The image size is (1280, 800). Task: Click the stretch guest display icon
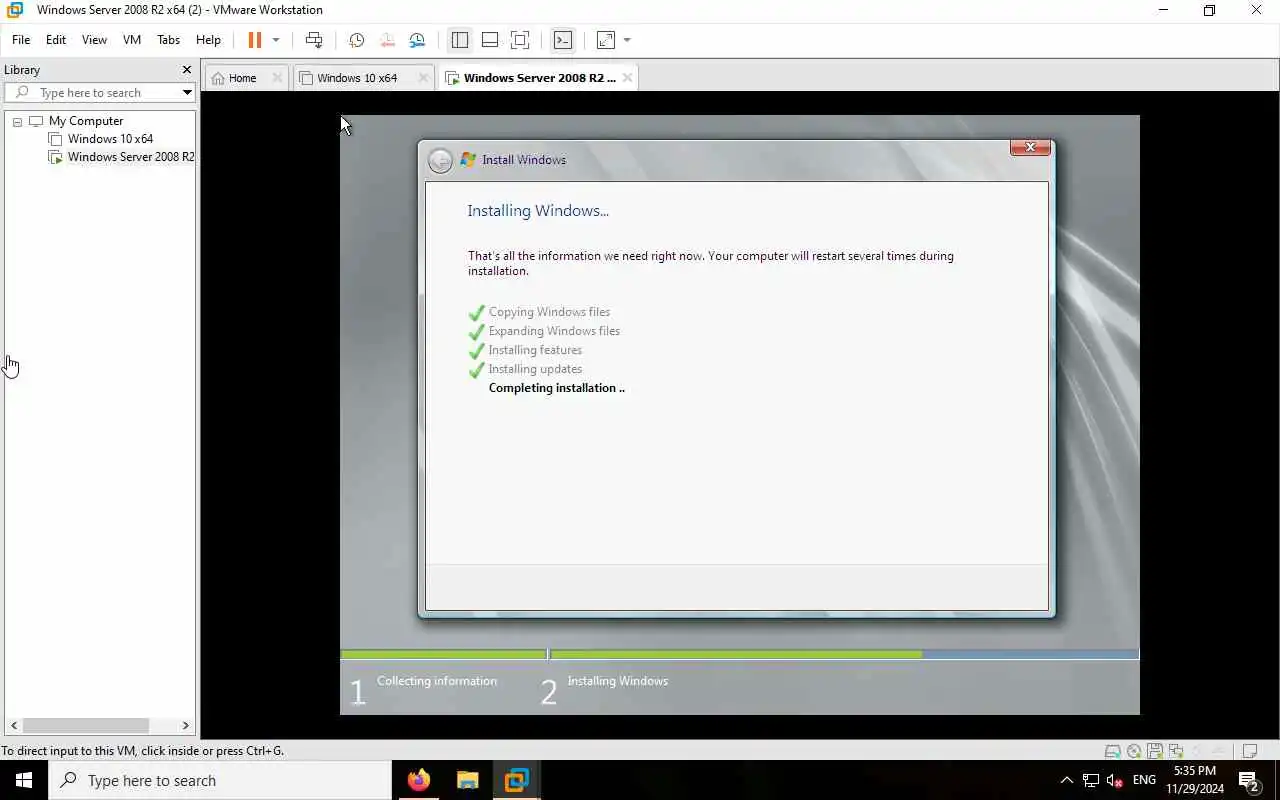pos(606,40)
